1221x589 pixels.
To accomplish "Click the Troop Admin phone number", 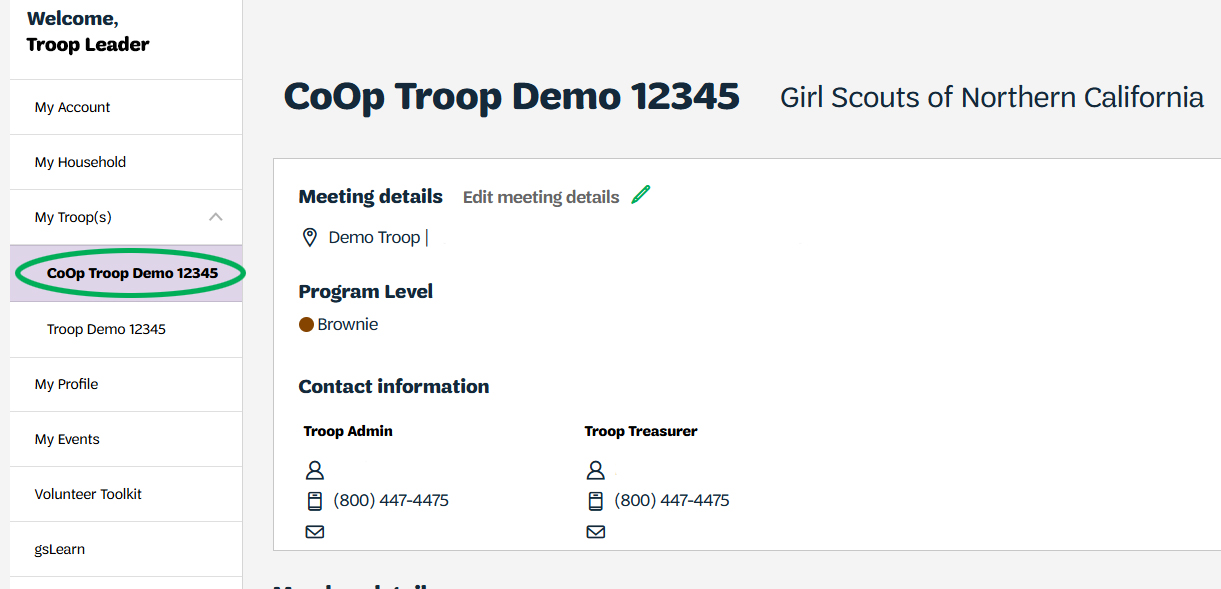I will pos(391,500).
